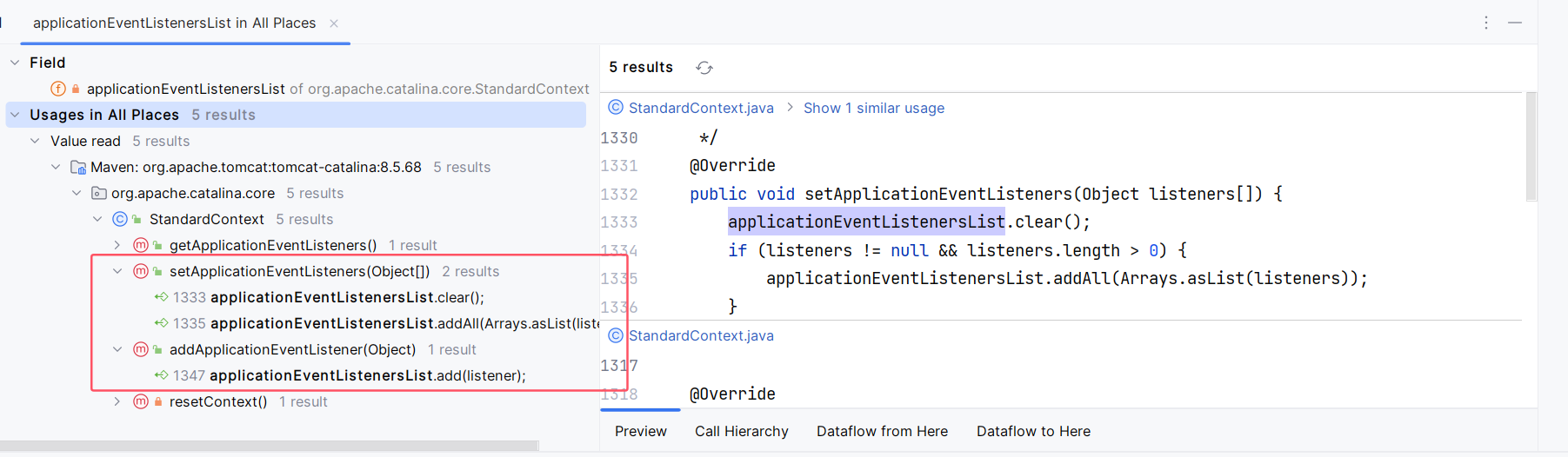Click the Maven library icon in tree

(x=78, y=167)
